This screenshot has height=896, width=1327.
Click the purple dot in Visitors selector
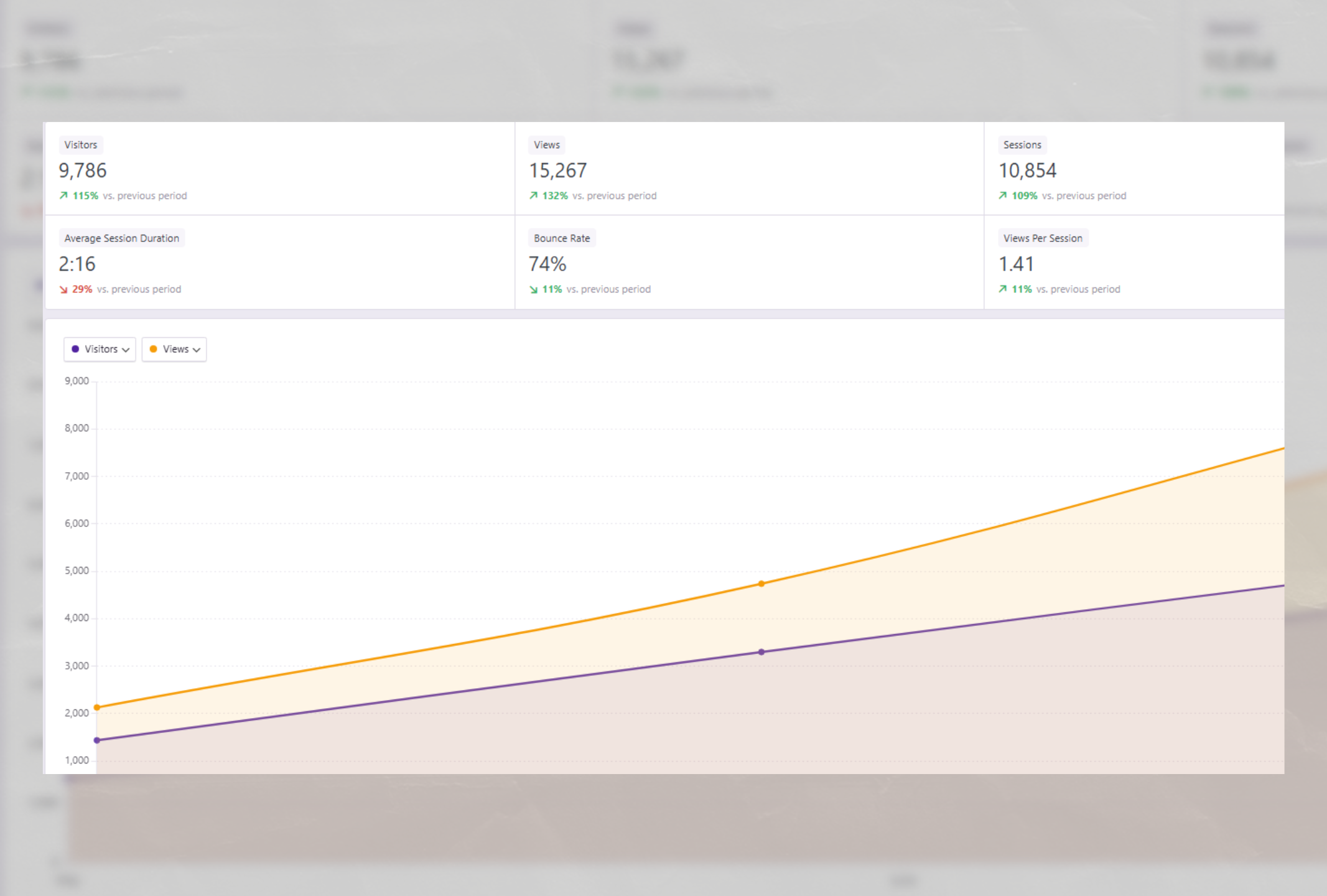pos(75,349)
